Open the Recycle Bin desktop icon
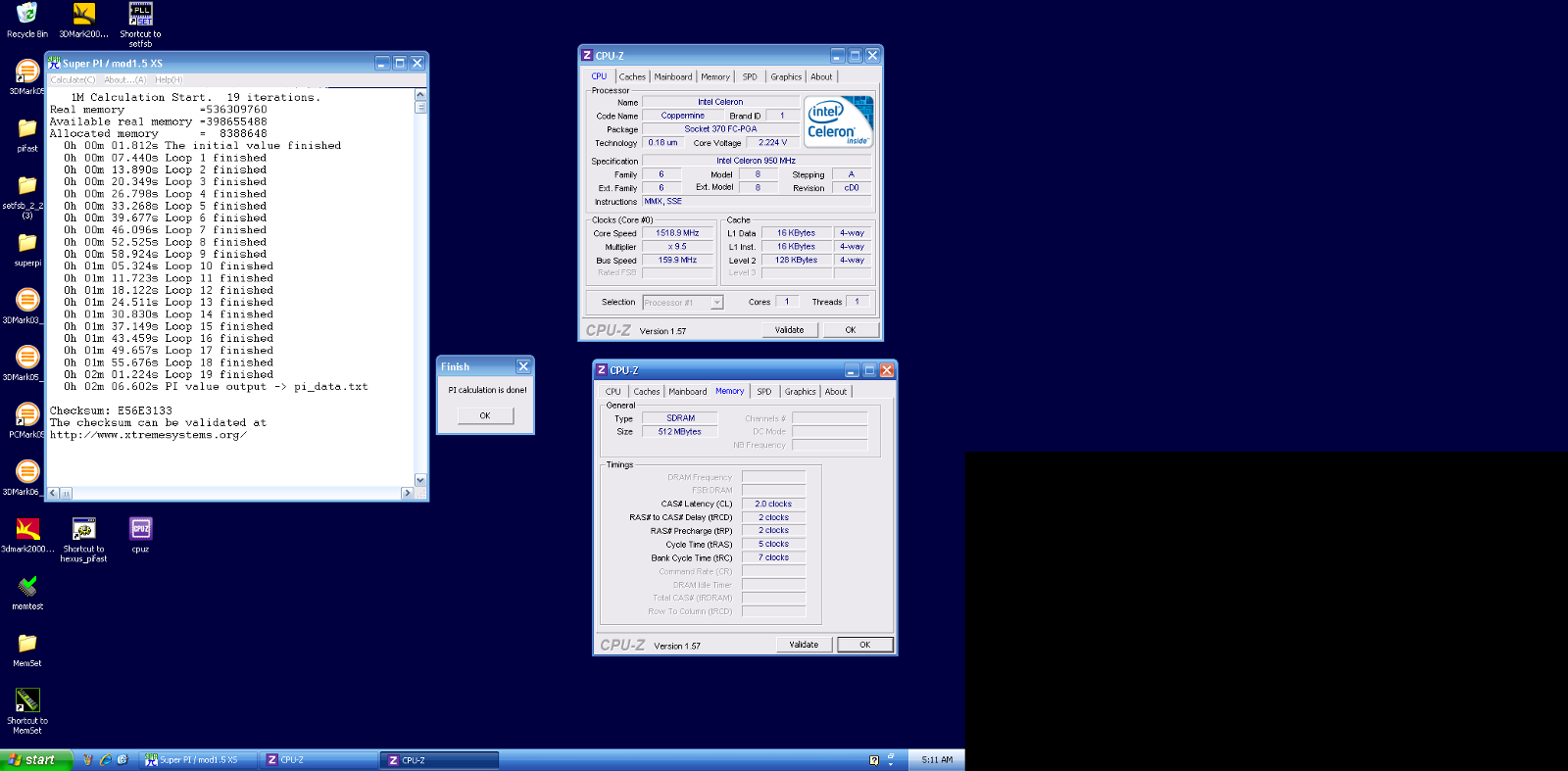Image resolution: width=1568 pixels, height=771 pixels. 27,20
